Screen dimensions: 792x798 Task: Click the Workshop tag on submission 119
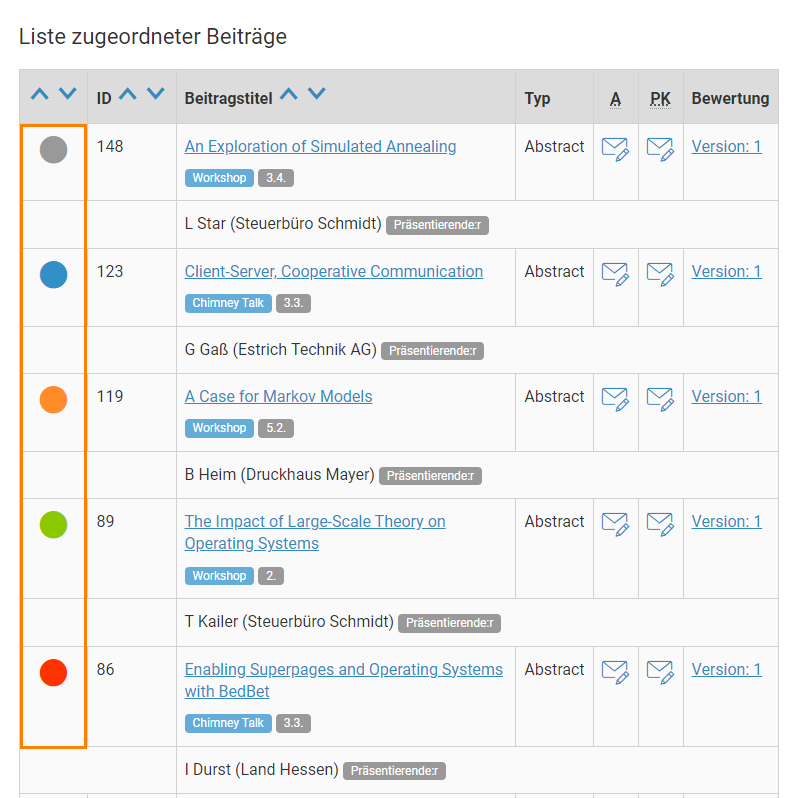pos(219,428)
